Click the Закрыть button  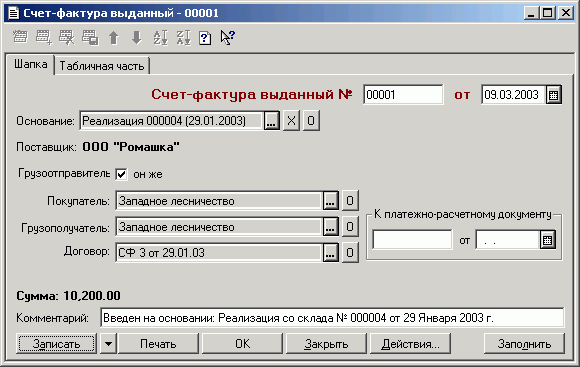click(x=326, y=344)
